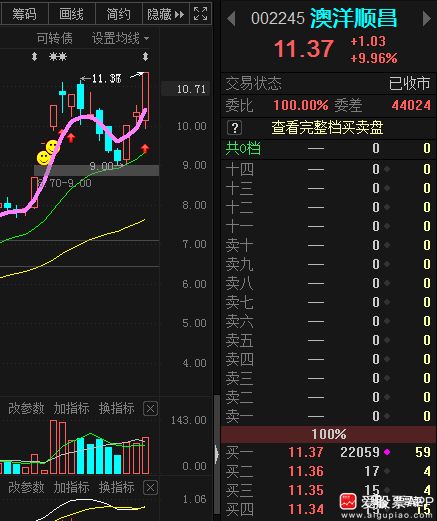
Task: Close the volume indicator panel
Action: (x=150, y=408)
